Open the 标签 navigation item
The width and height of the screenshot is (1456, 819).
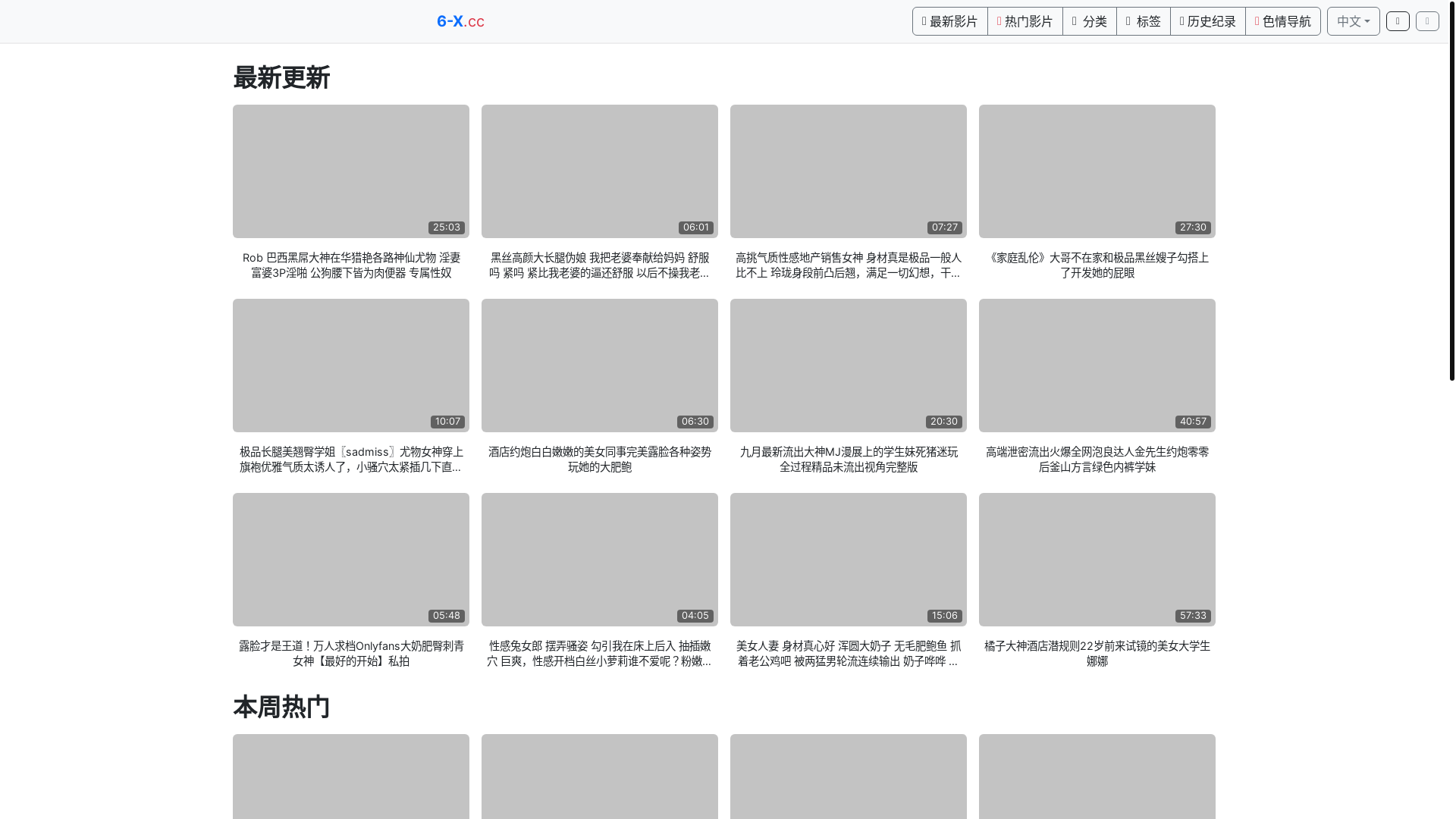[1143, 21]
